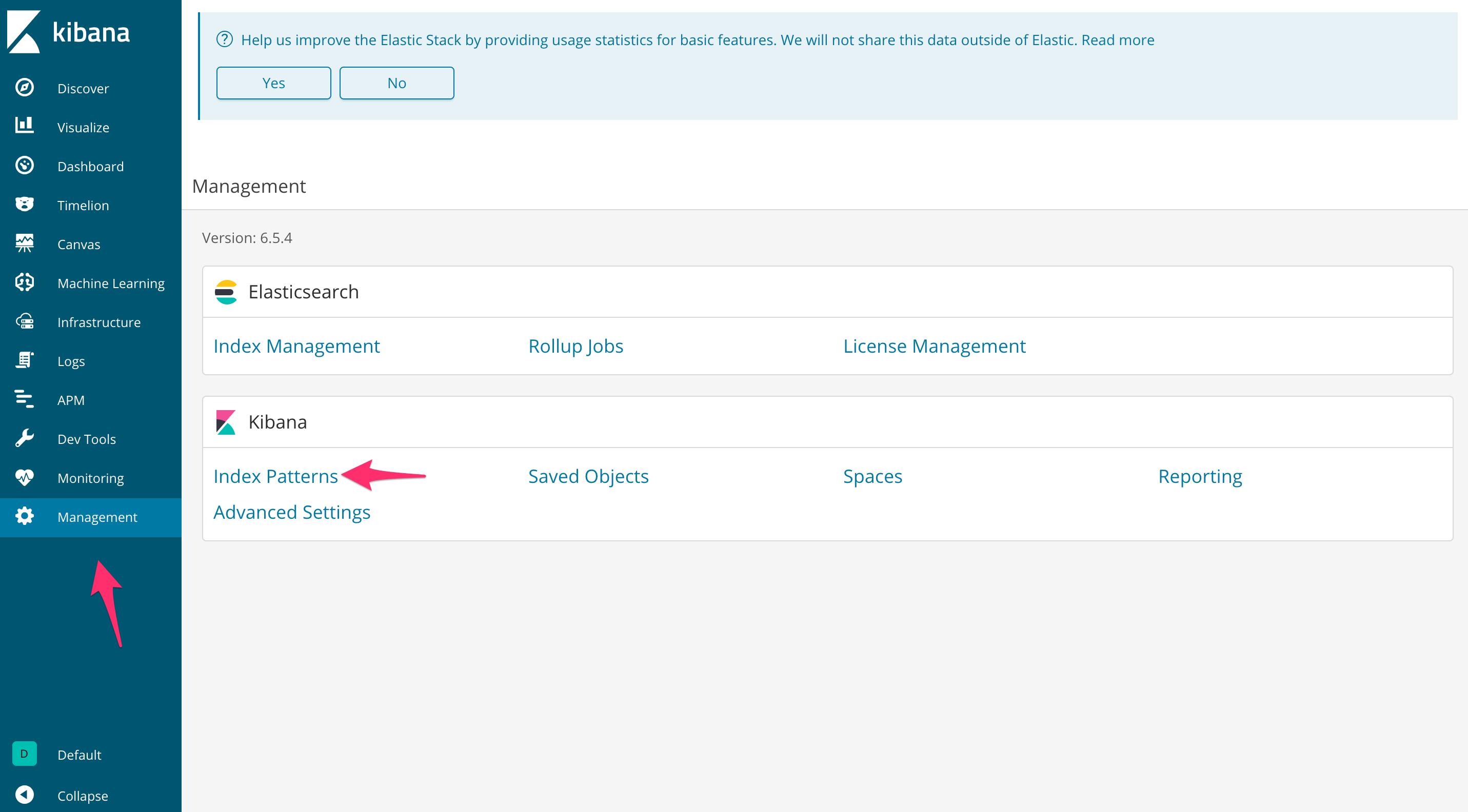Select the Logs menu item

(x=71, y=361)
